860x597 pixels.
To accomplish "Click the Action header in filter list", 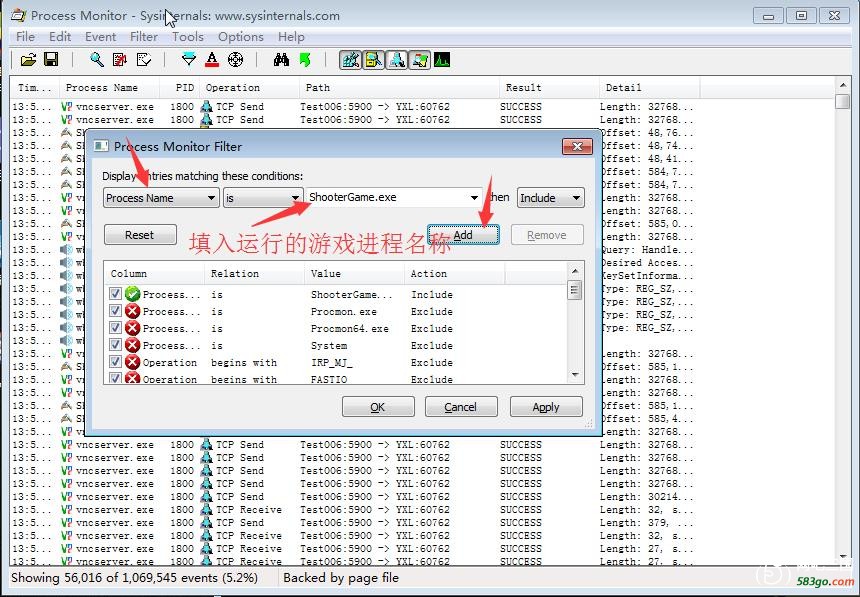I will [x=454, y=273].
